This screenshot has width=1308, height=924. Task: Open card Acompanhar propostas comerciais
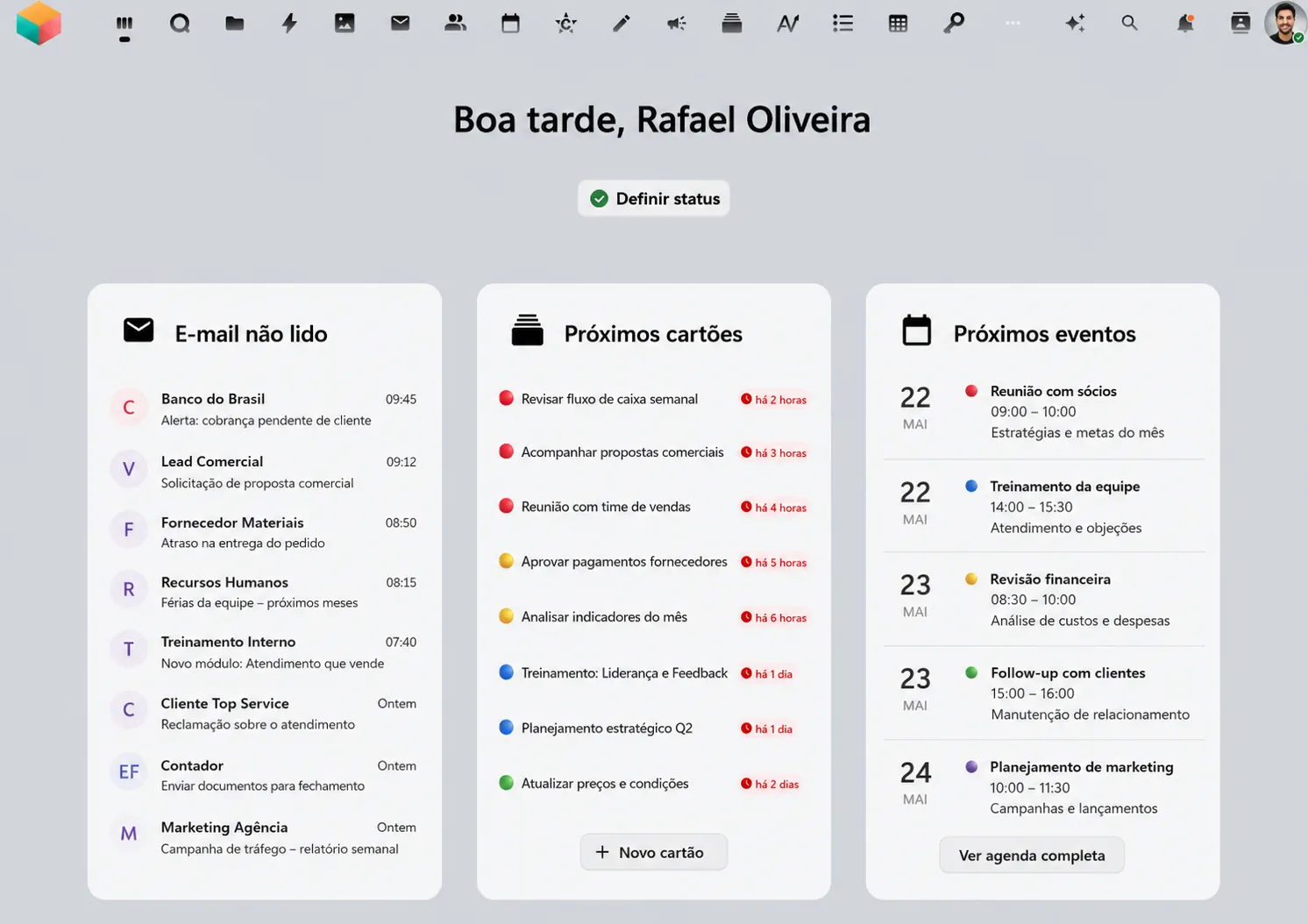click(654, 452)
